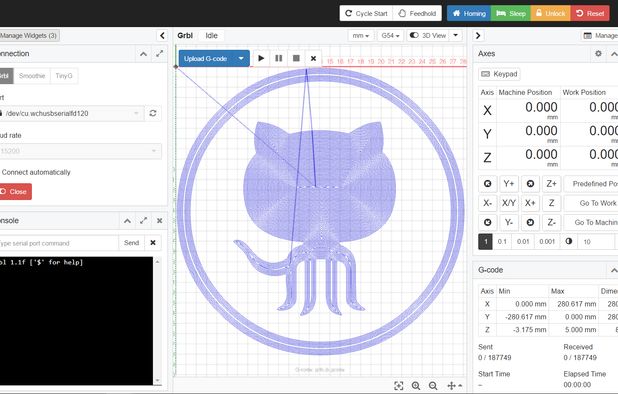Toggle the 3D View switch
The image size is (618, 394).
coord(428,35)
